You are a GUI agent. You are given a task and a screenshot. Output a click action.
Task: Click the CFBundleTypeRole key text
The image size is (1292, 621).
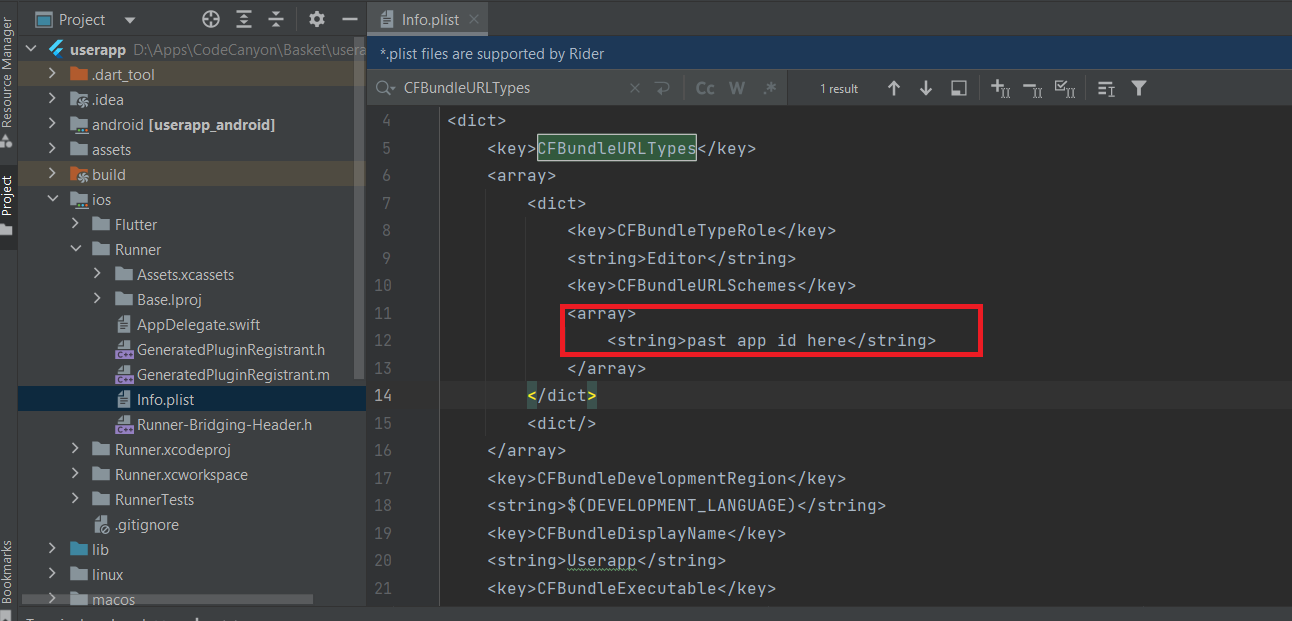(696, 231)
